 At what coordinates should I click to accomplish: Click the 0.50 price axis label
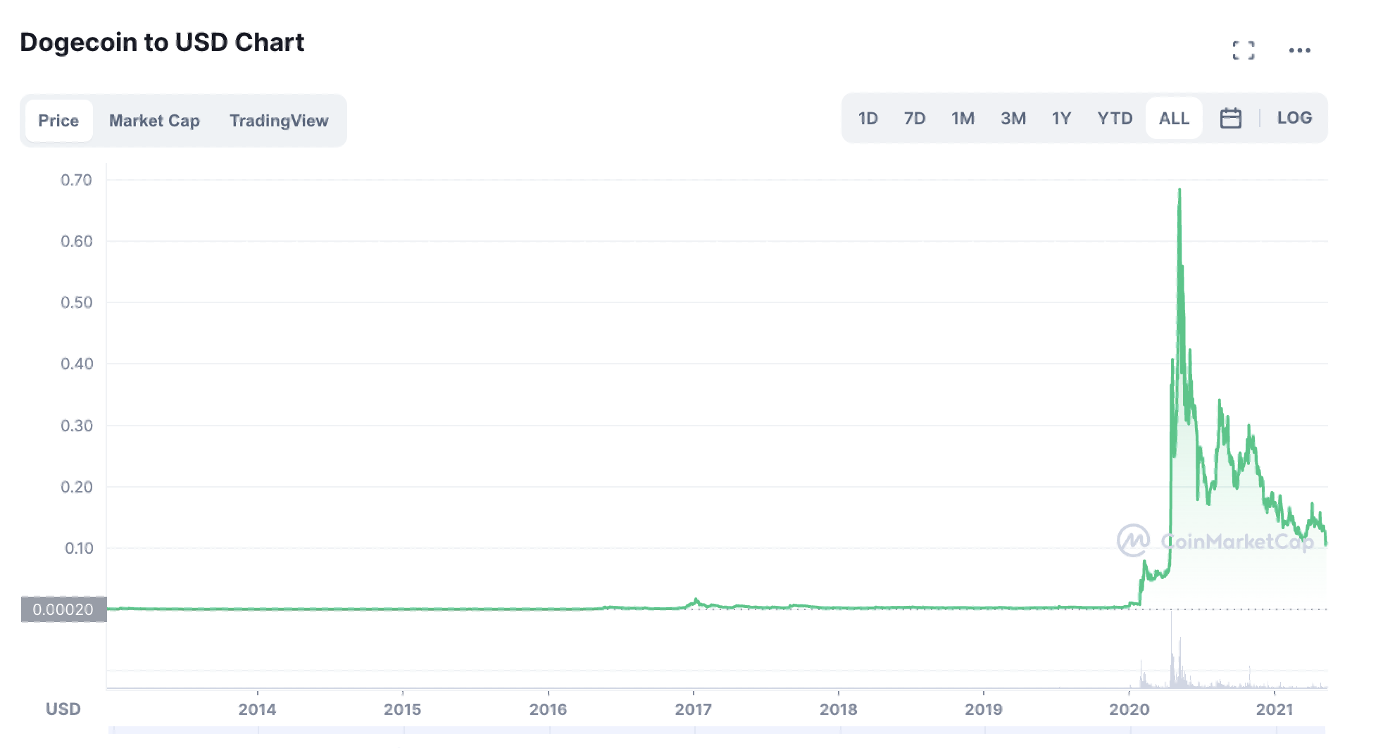pyautogui.click(x=77, y=302)
